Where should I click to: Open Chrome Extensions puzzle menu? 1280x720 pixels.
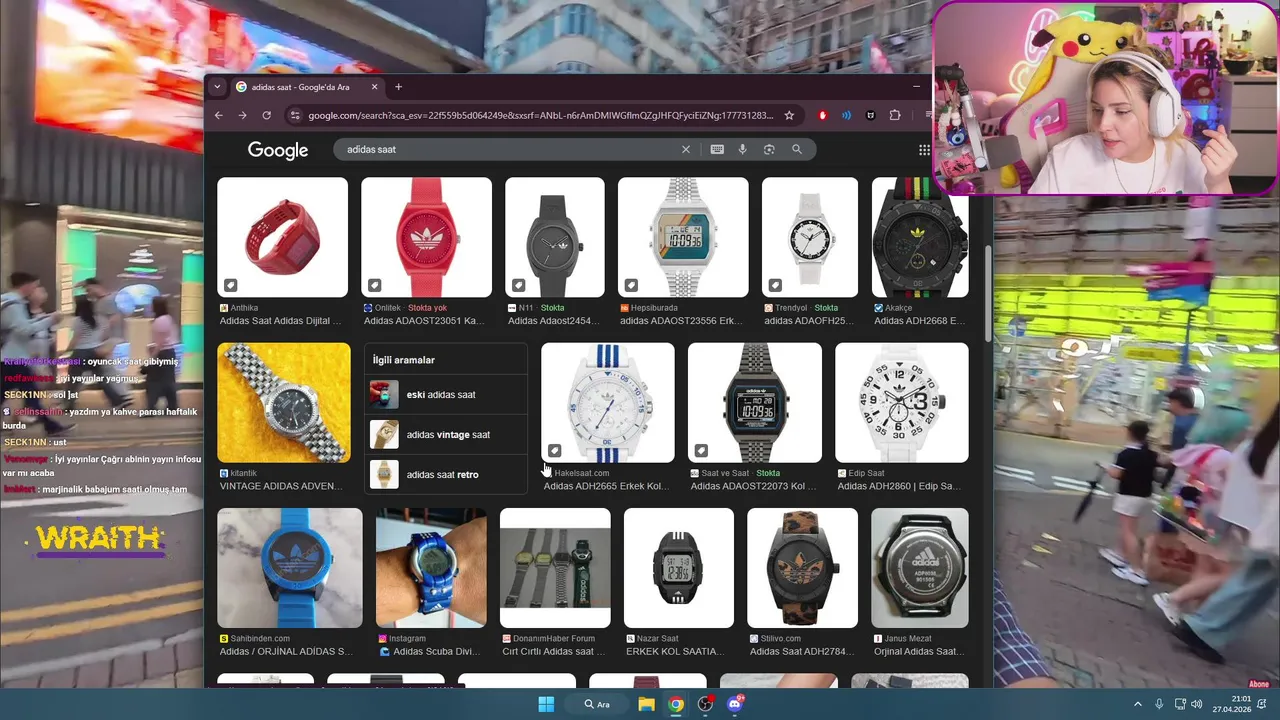895,115
